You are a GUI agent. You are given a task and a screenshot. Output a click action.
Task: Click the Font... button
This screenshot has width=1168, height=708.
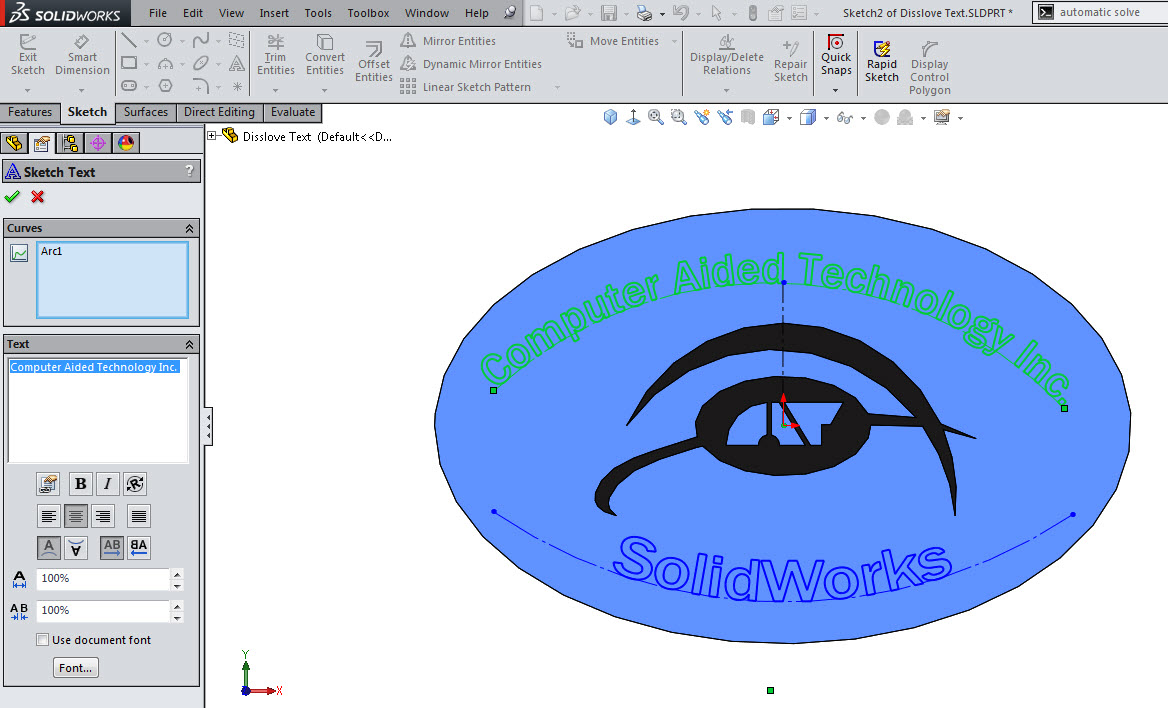coord(75,668)
